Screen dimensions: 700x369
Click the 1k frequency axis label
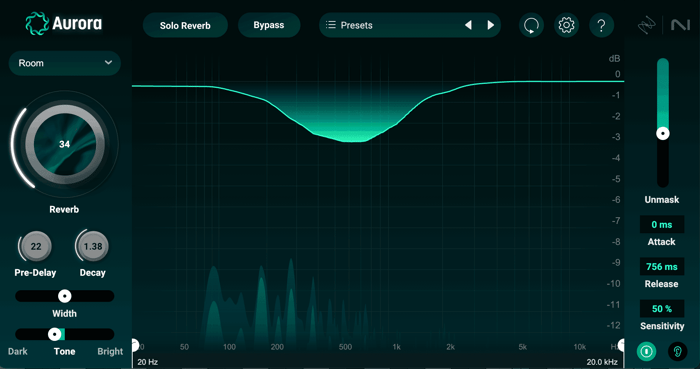click(x=396, y=347)
